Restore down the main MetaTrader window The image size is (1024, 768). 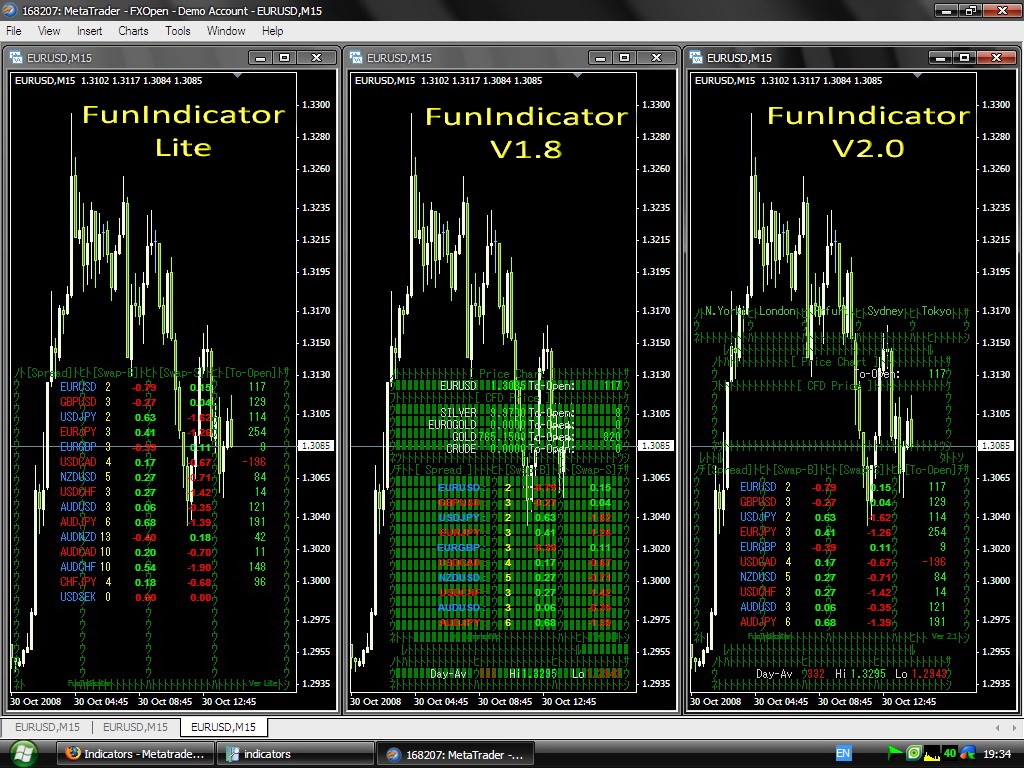(971, 10)
